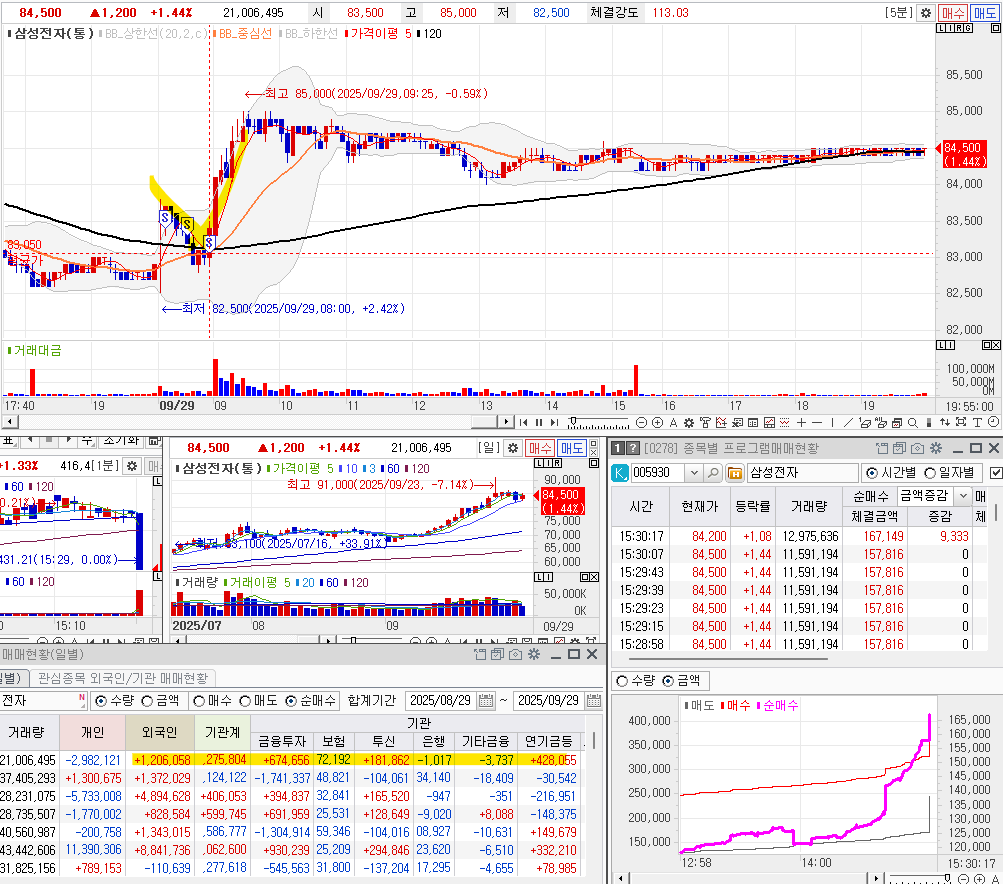Image resolution: width=1003 pixels, height=884 pixels.
Task: Select 금액 radio above program trading chart
Action: (x=668, y=681)
